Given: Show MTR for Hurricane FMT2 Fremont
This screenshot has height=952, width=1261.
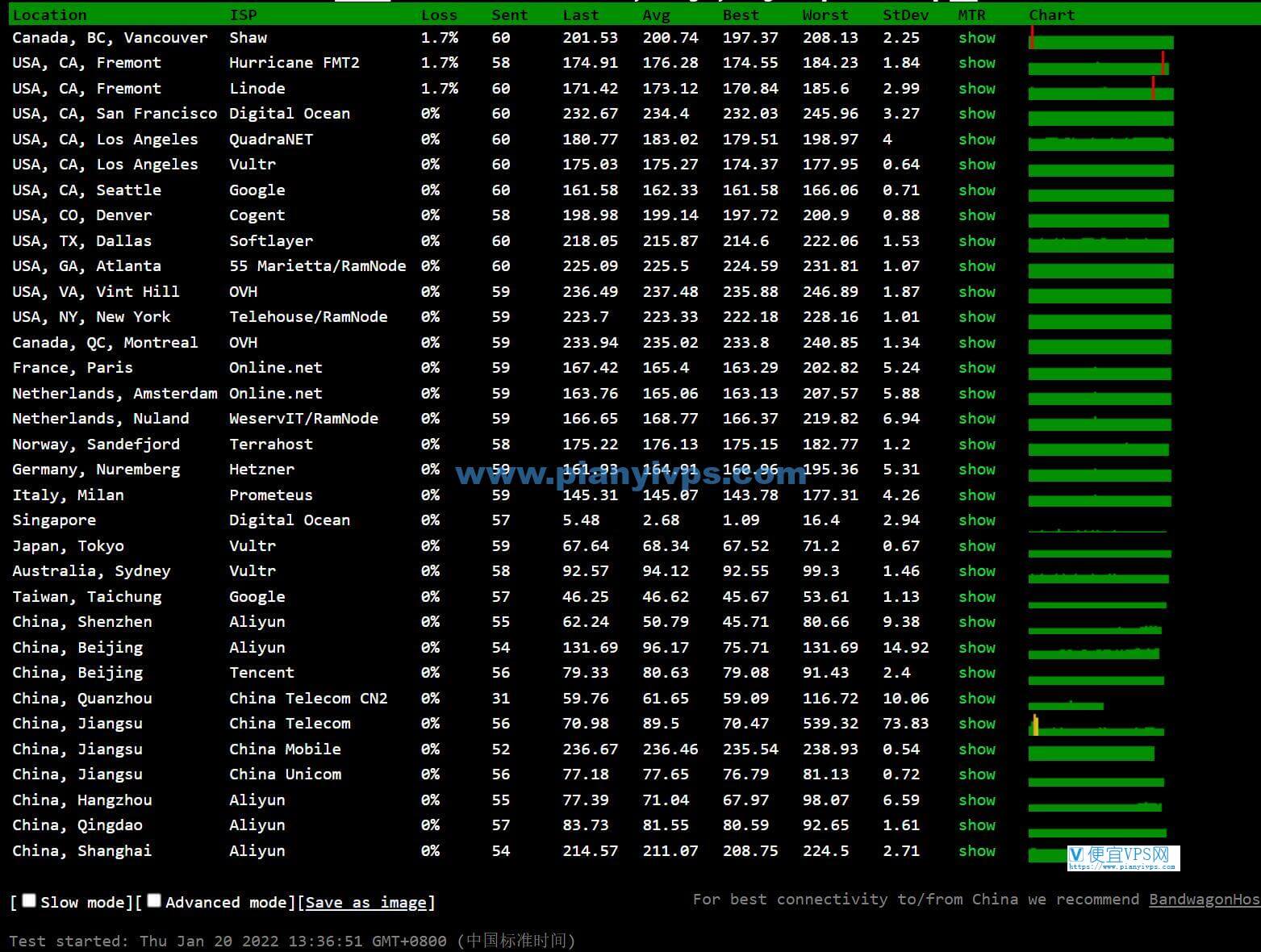Looking at the screenshot, I should pos(977,63).
